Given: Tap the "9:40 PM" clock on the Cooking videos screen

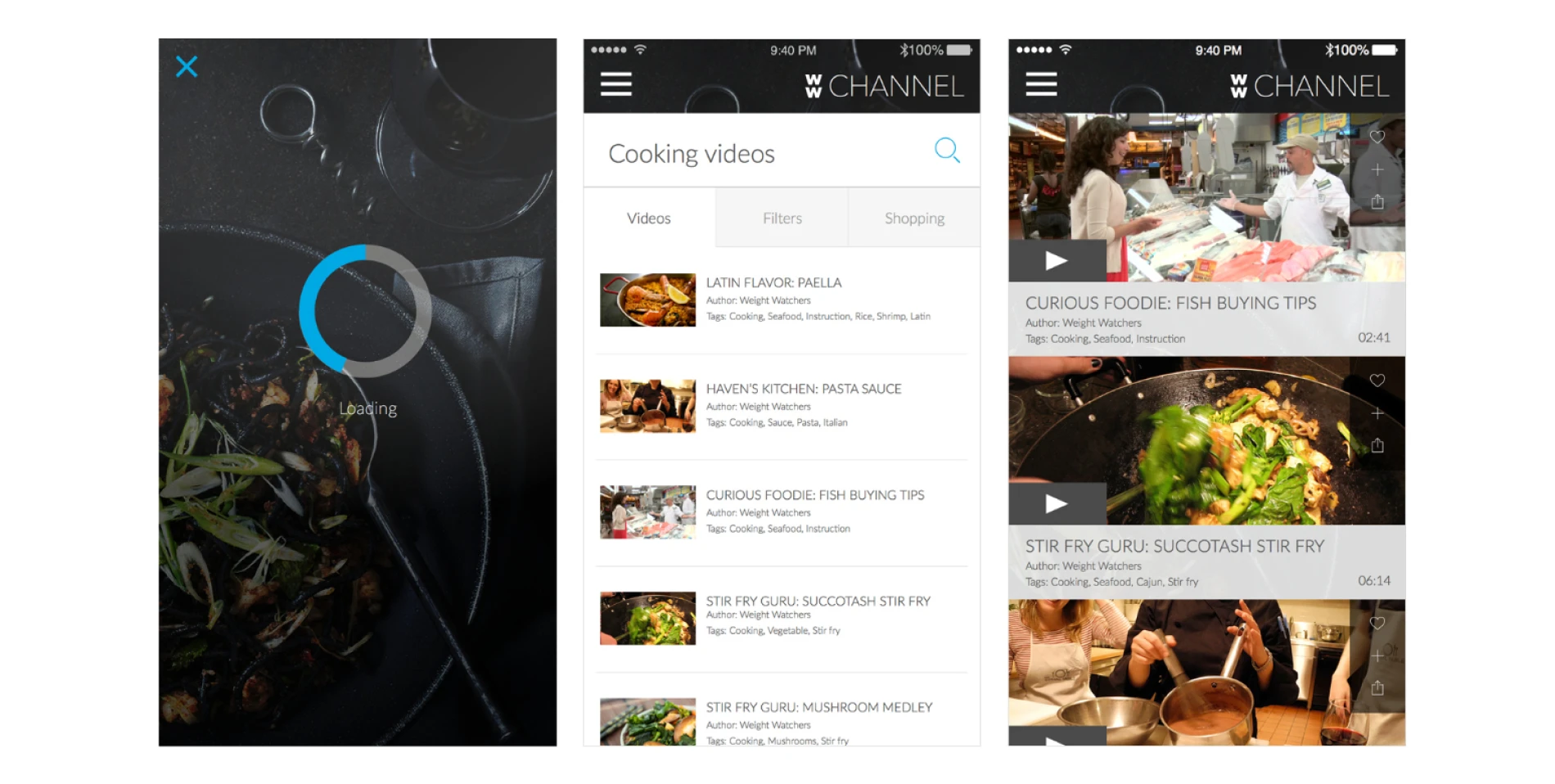Looking at the screenshot, I should click(793, 50).
